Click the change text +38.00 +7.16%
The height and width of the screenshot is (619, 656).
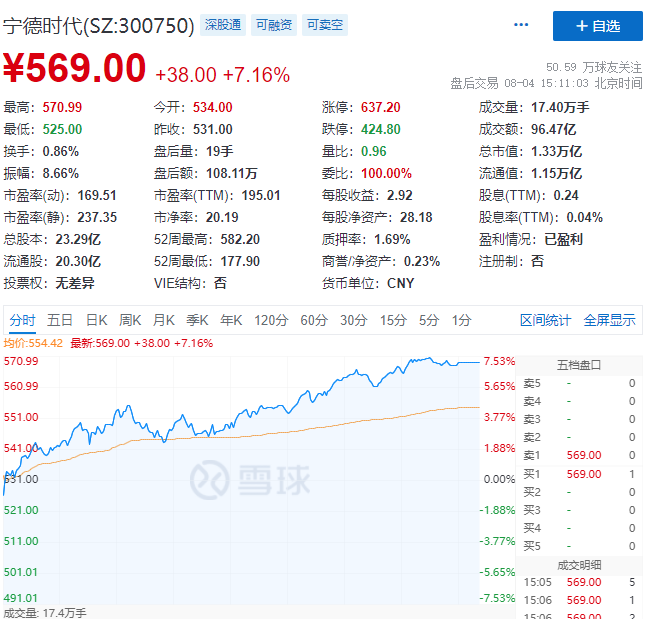[x=222, y=75]
